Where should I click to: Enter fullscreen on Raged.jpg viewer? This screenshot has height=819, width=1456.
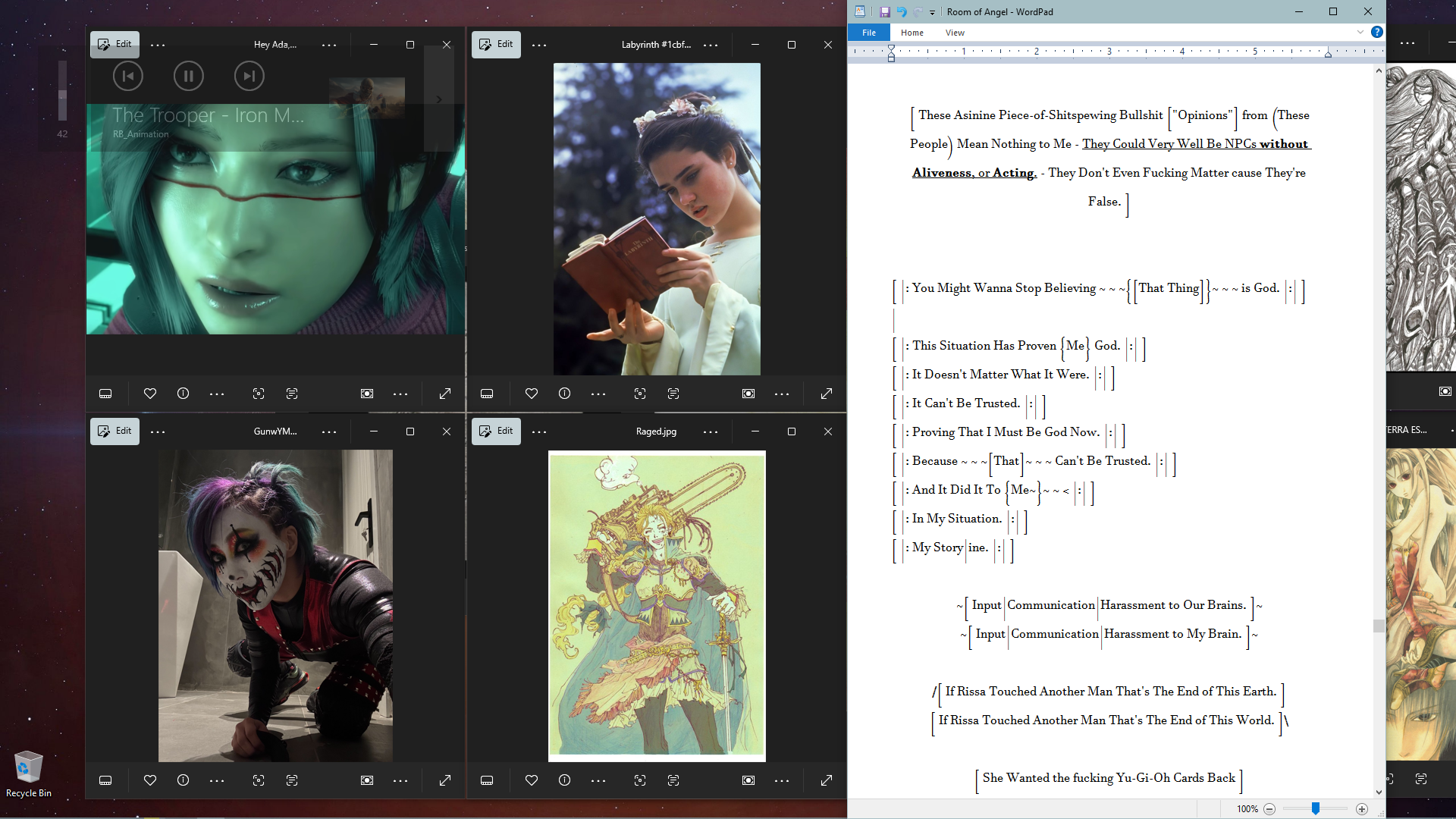coord(826,780)
